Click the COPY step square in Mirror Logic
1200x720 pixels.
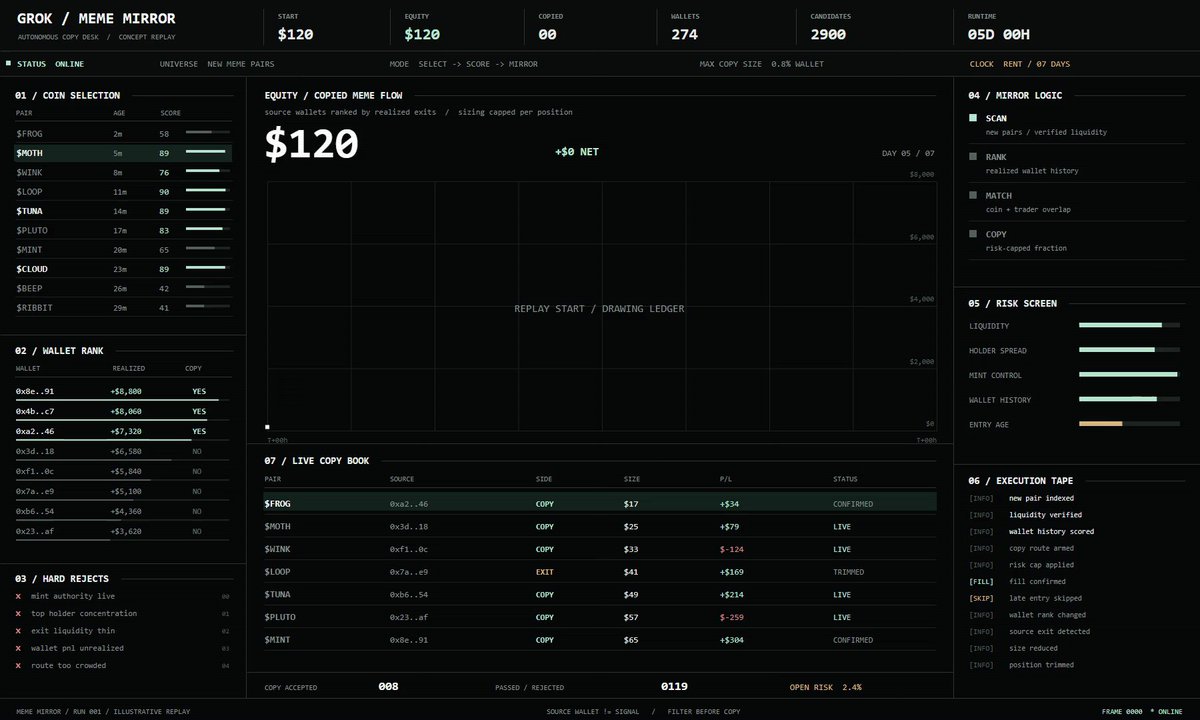[973, 234]
